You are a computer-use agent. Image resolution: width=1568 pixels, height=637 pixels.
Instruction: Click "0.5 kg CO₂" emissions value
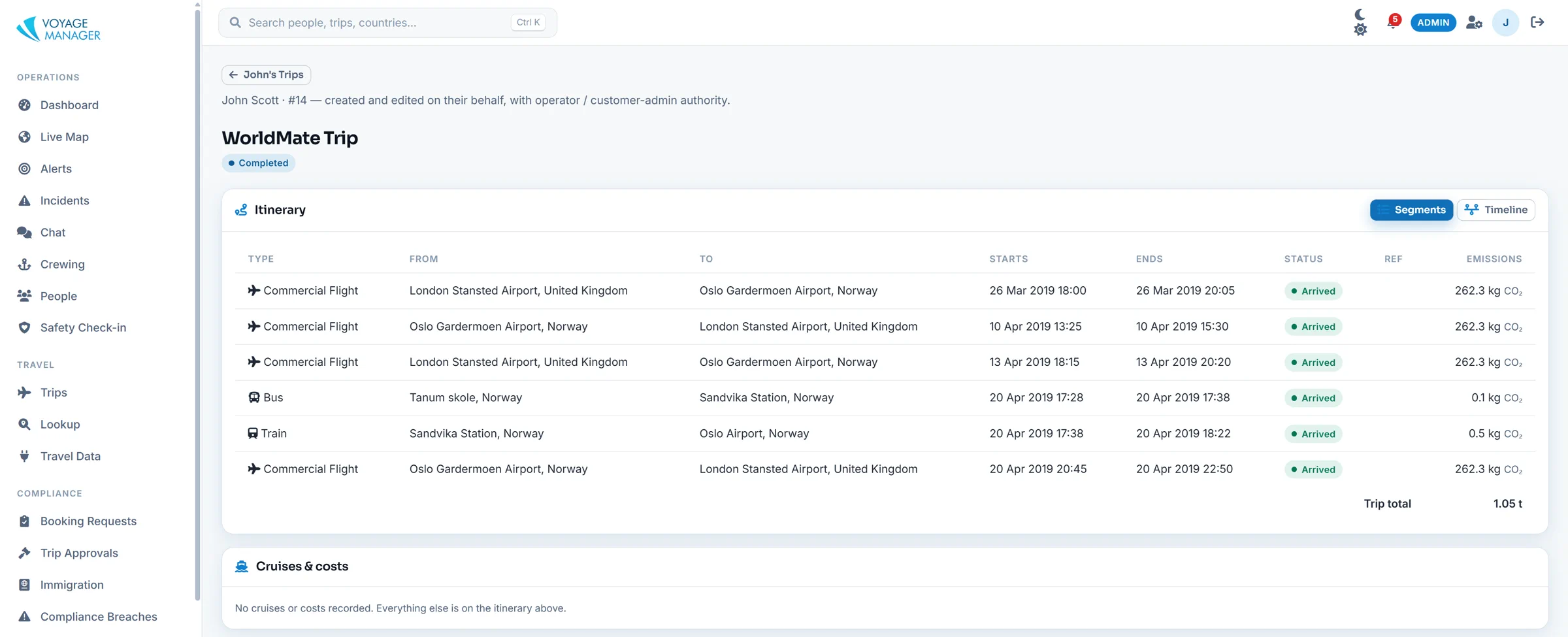pos(1495,434)
